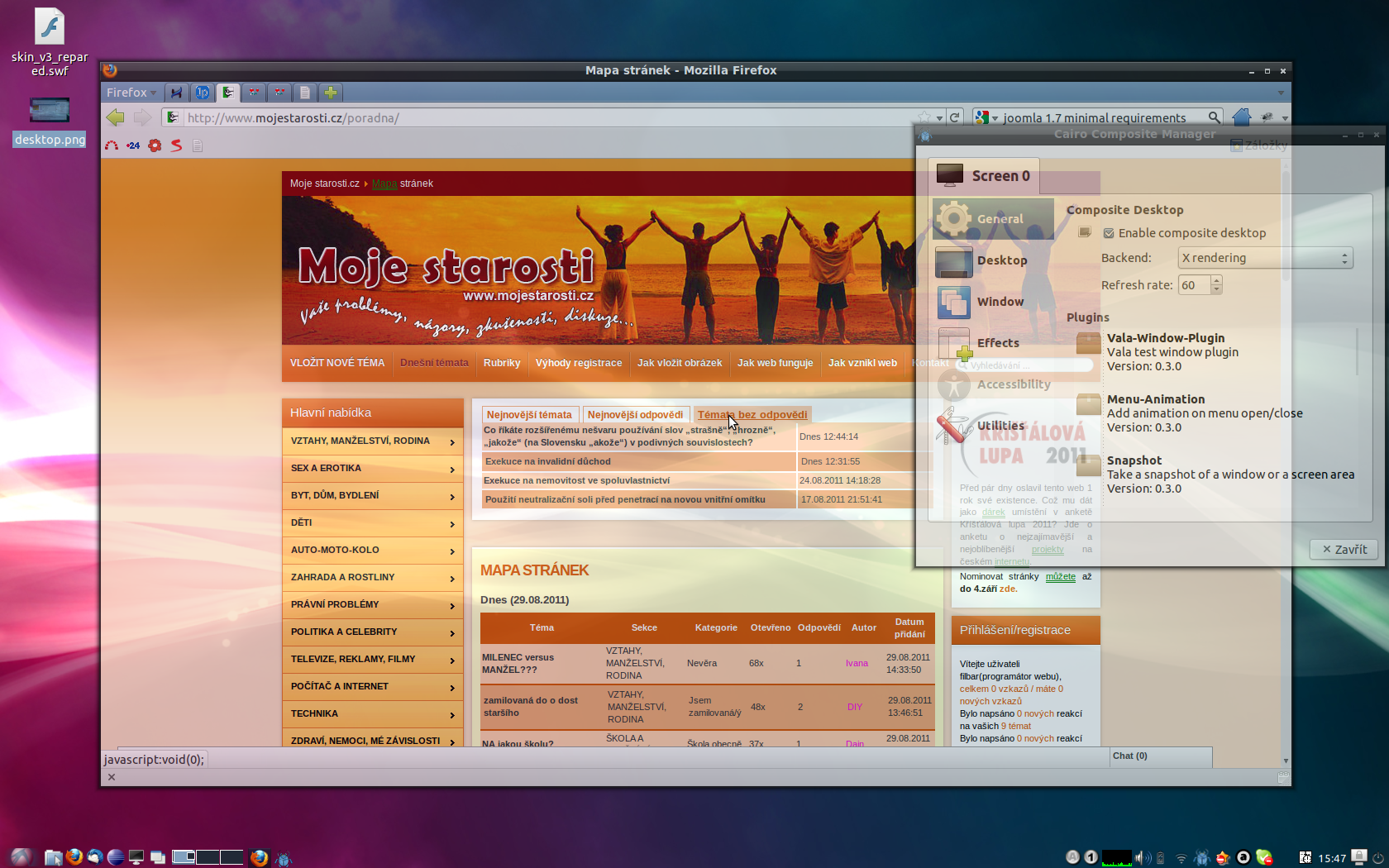
Task: Expand POLITIKA A CELEBRITY menu arrow
Action: pos(452,633)
